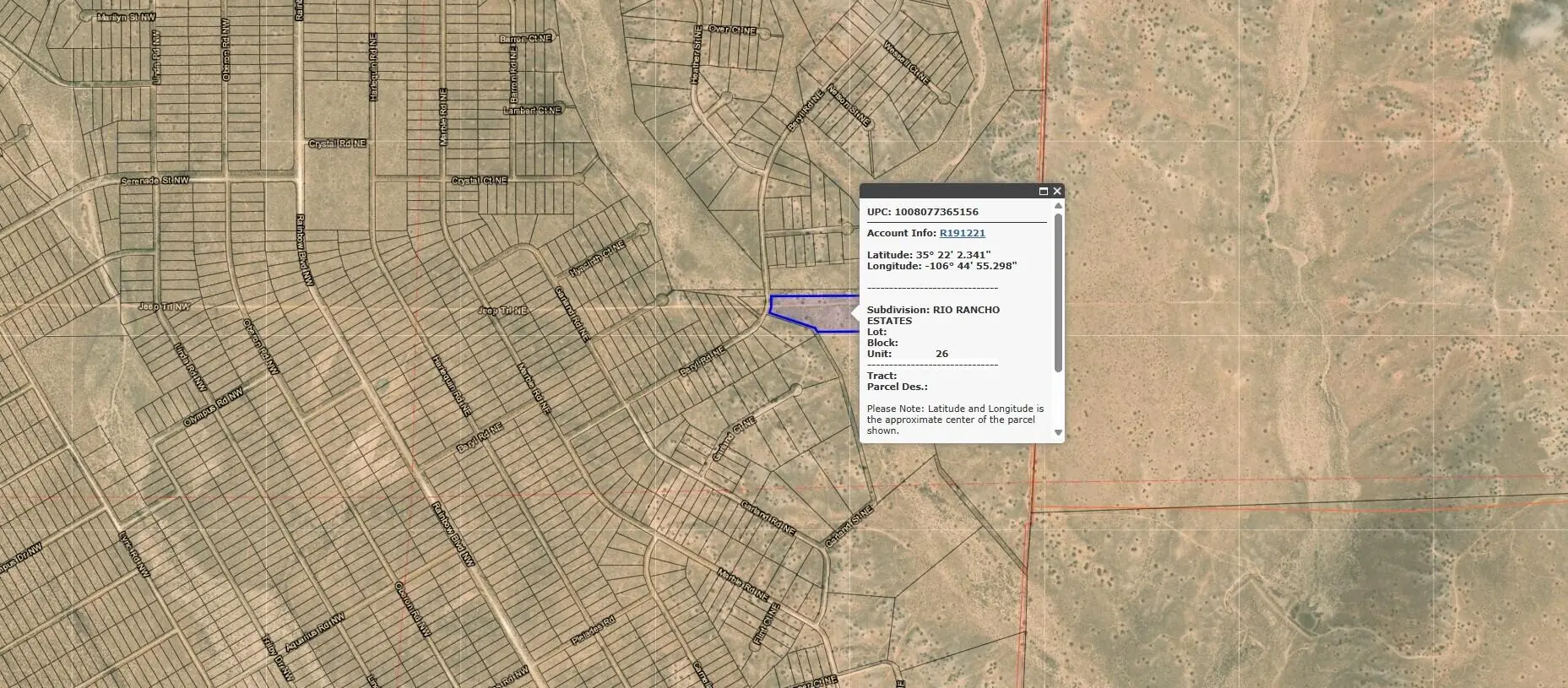The width and height of the screenshot is (1568, 688).
Task: Click the Jeep Trl NE street label
Action: (502, 311)
